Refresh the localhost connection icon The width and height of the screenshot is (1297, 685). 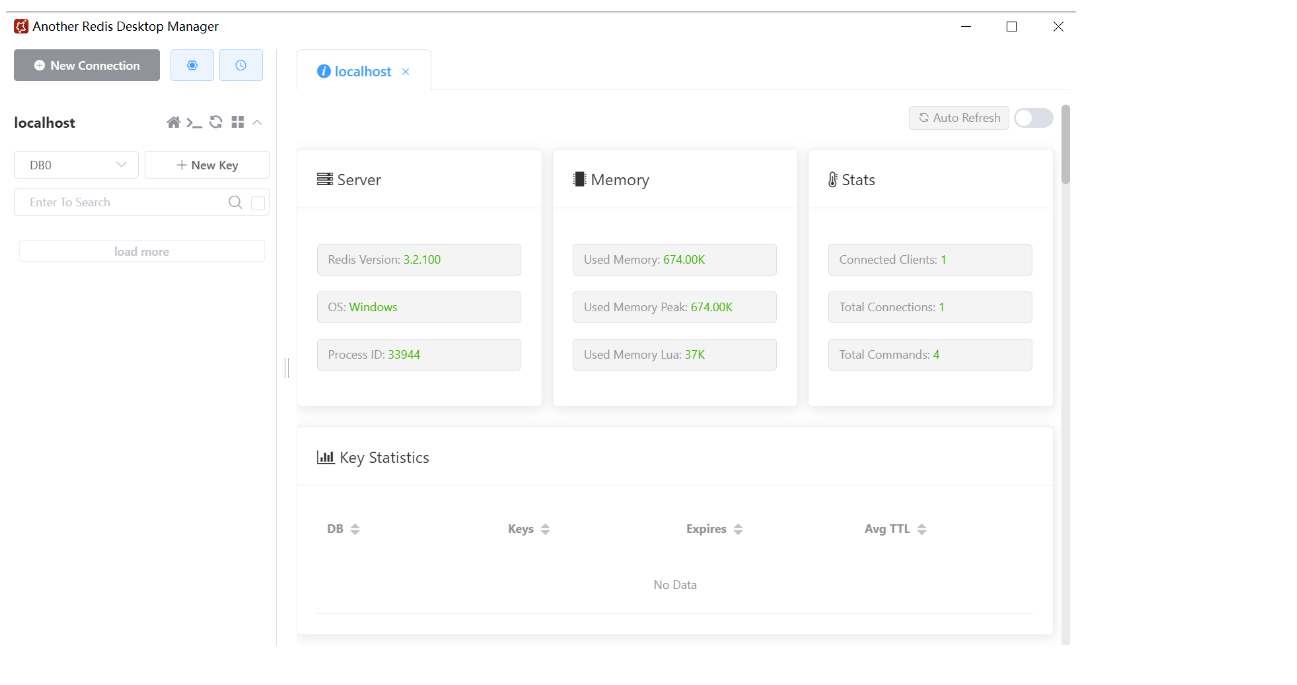216,122
